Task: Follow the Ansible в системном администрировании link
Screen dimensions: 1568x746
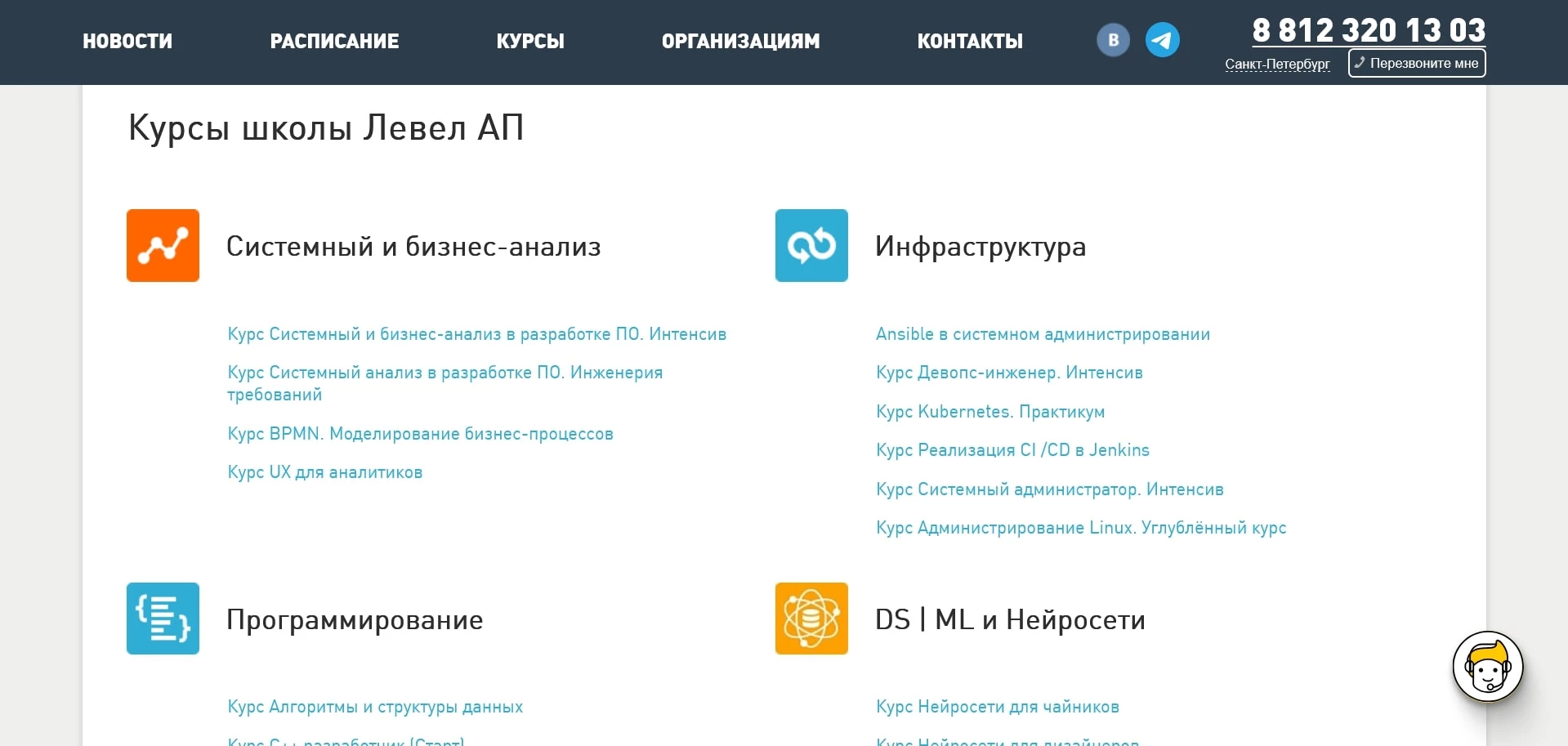Action: tap(1043, 334)
